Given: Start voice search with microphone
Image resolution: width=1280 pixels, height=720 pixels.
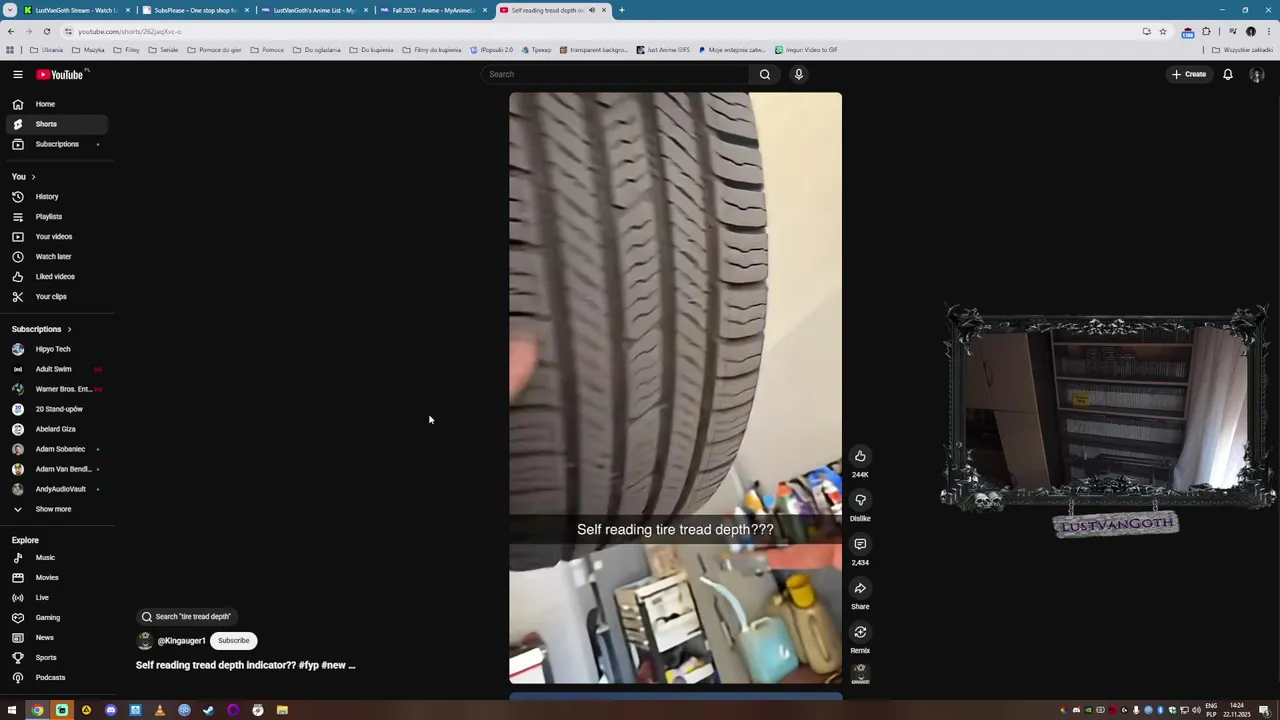Looking at the screenshot, I should tap(799, 74).
